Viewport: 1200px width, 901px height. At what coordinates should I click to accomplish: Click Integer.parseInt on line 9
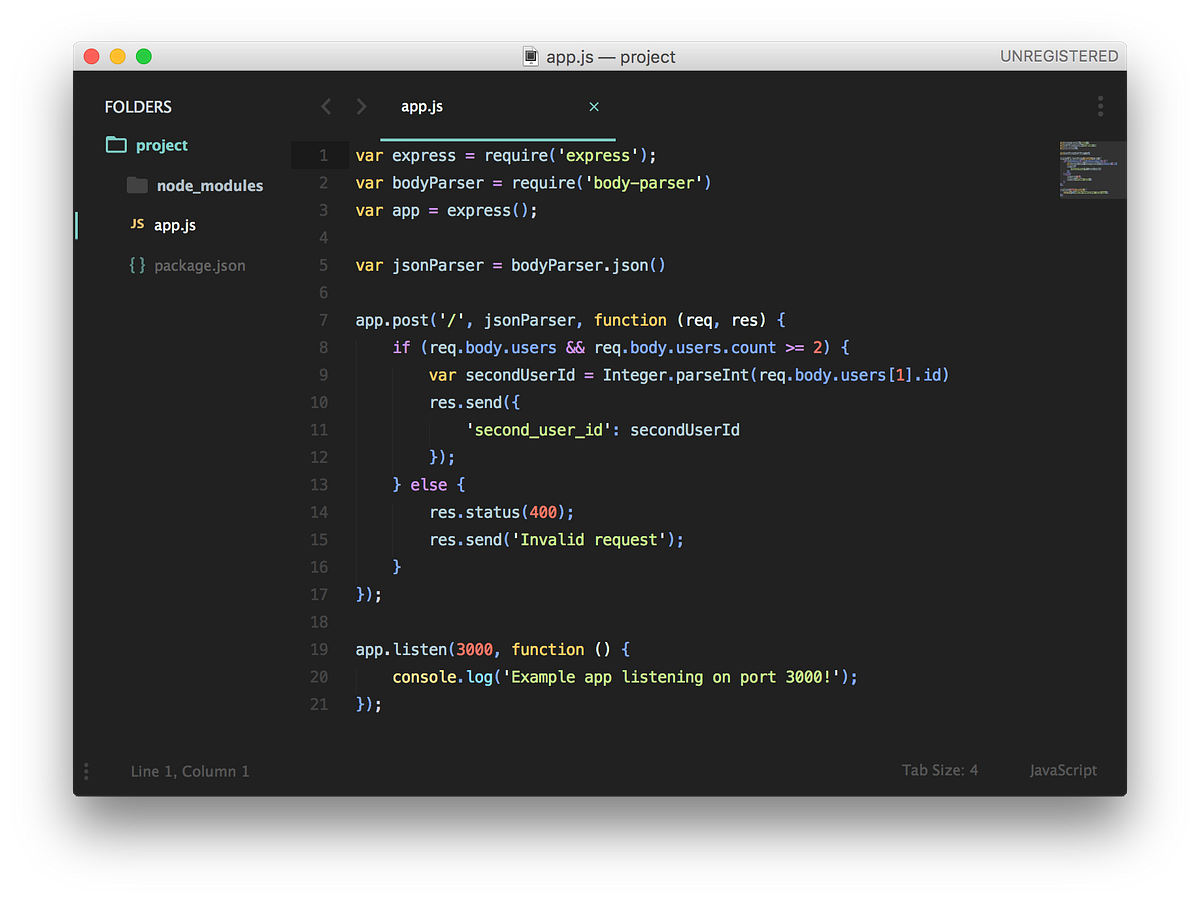click(675, 375)
